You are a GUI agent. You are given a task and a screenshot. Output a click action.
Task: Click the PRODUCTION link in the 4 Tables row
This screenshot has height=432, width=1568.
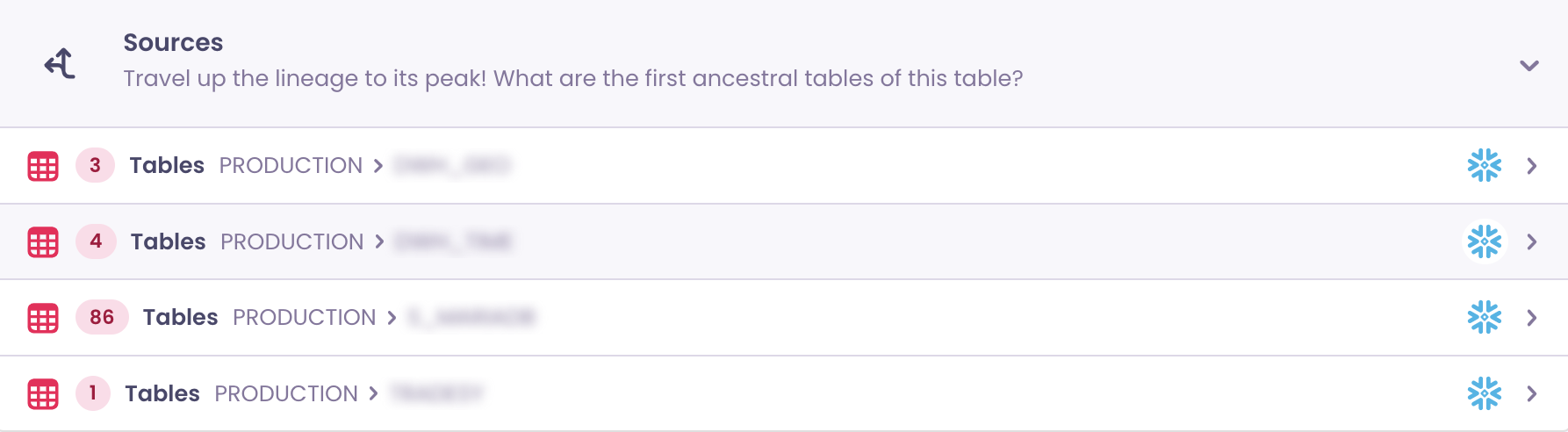(x=291, y=241)
